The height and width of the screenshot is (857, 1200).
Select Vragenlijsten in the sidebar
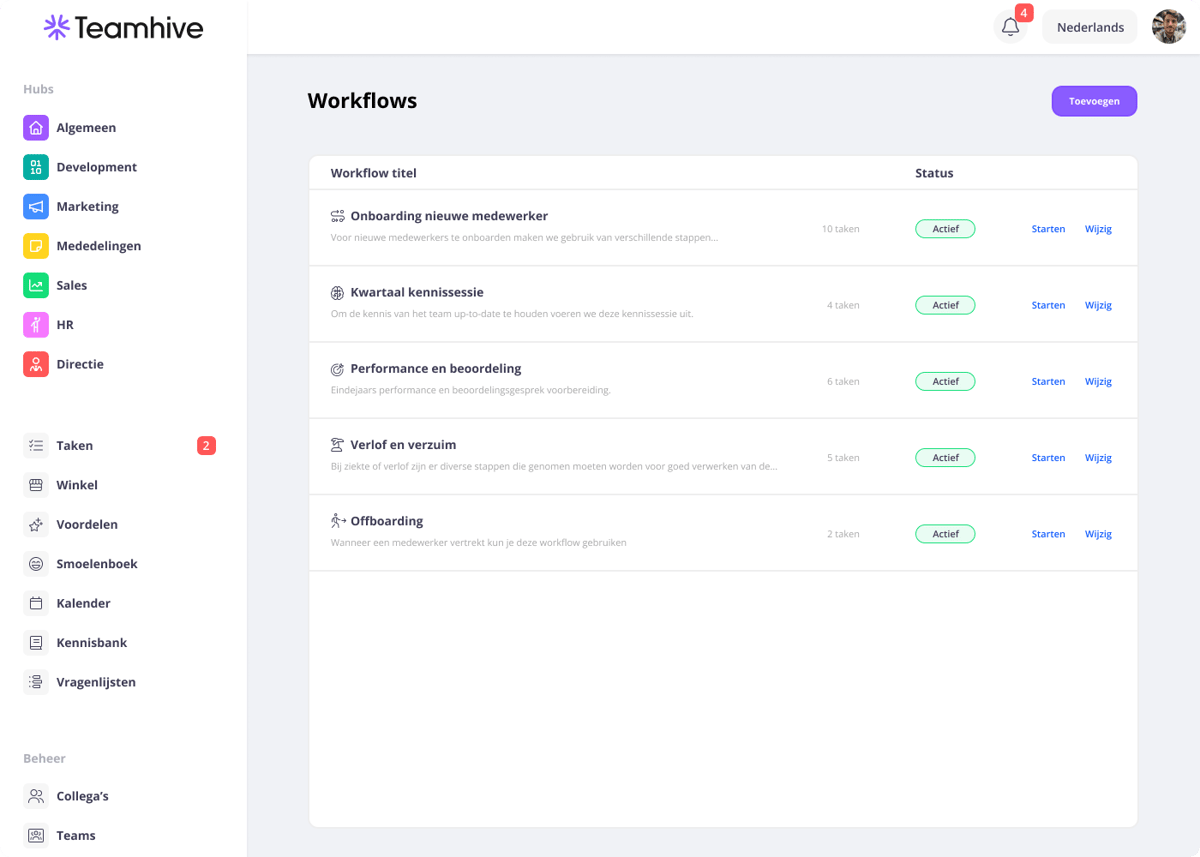[96, 682]
